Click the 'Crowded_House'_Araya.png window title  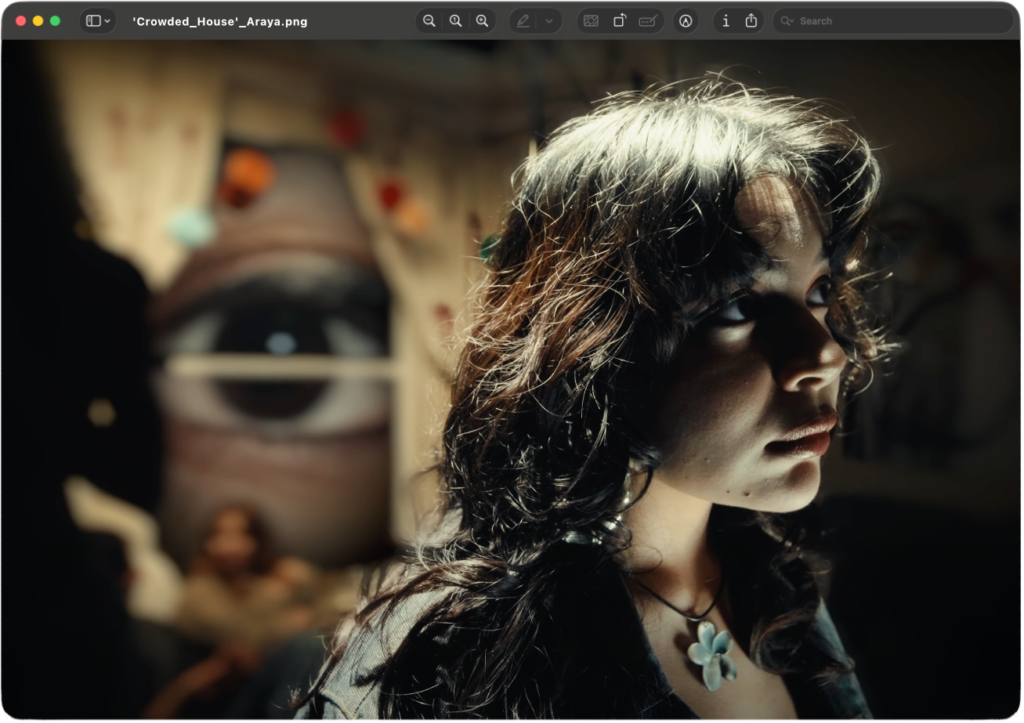pos(220,21)
